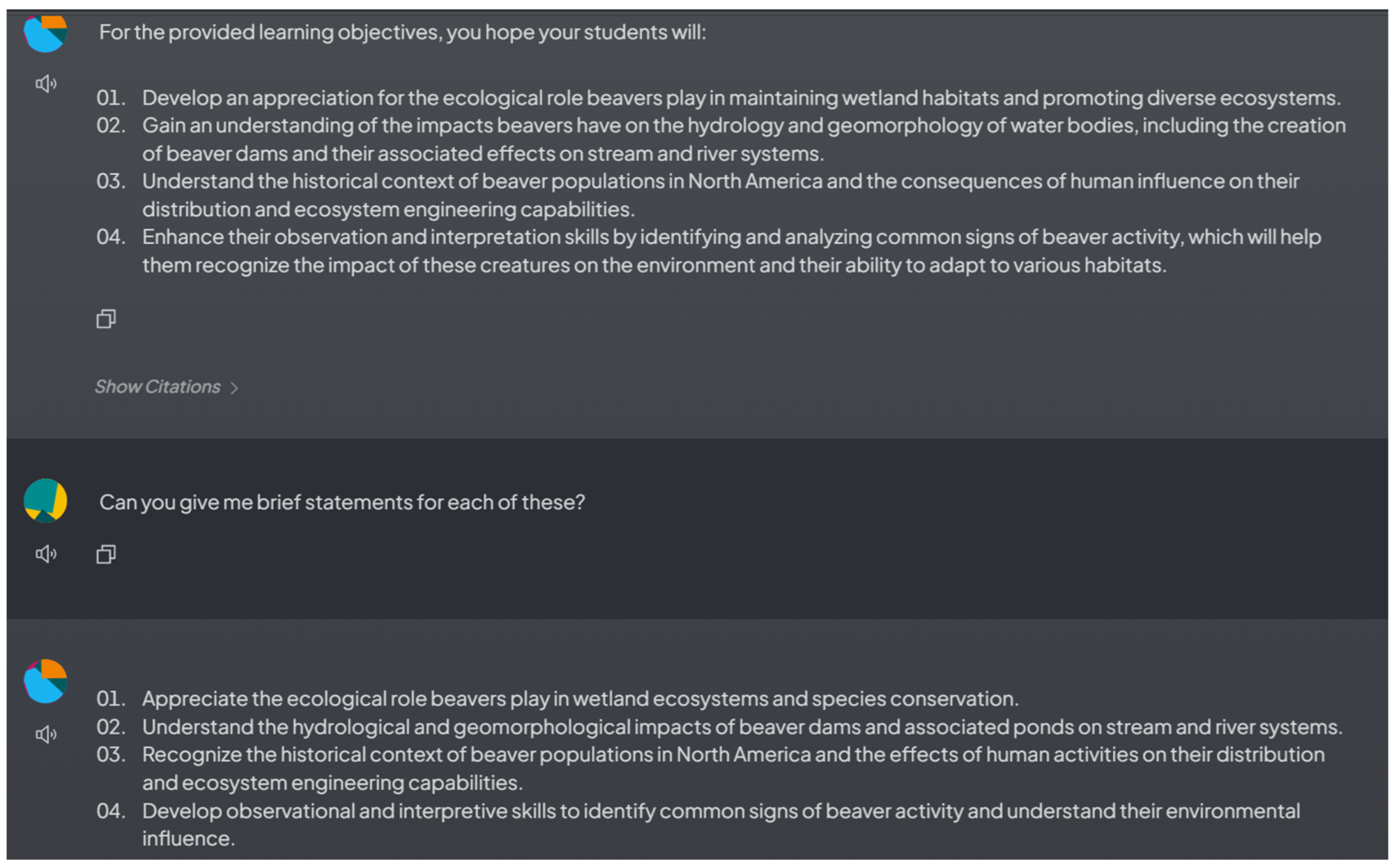Click the "Can you give me brief statements" message

click(x=342, y=502)
